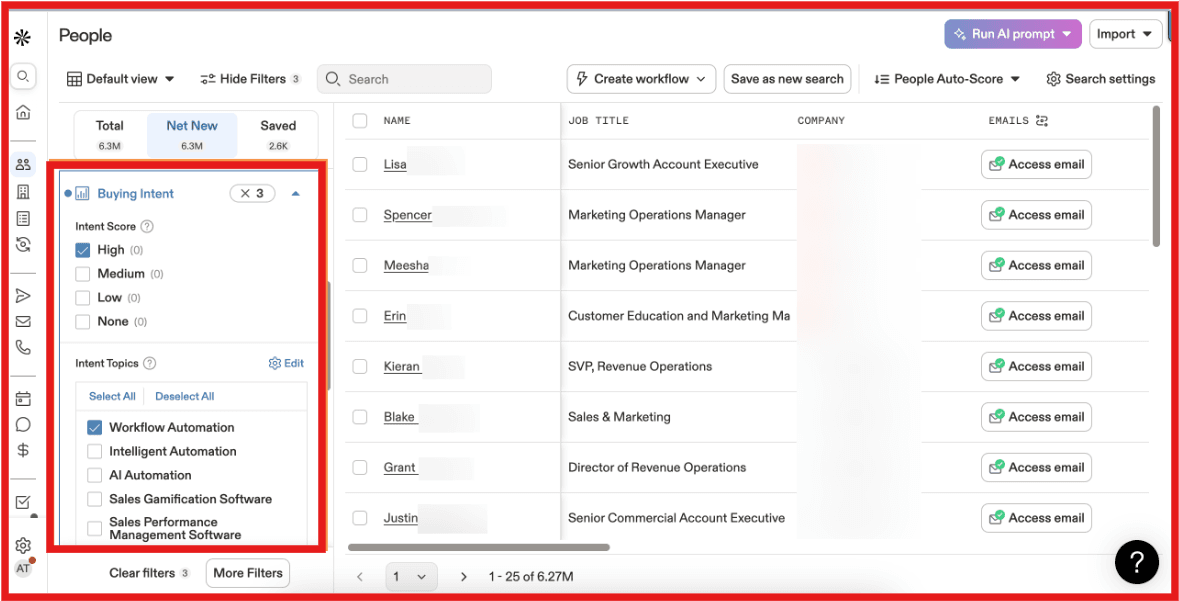Click Save as new search
The width and height of the screenshot is (1179, 601).
point(787,79)
